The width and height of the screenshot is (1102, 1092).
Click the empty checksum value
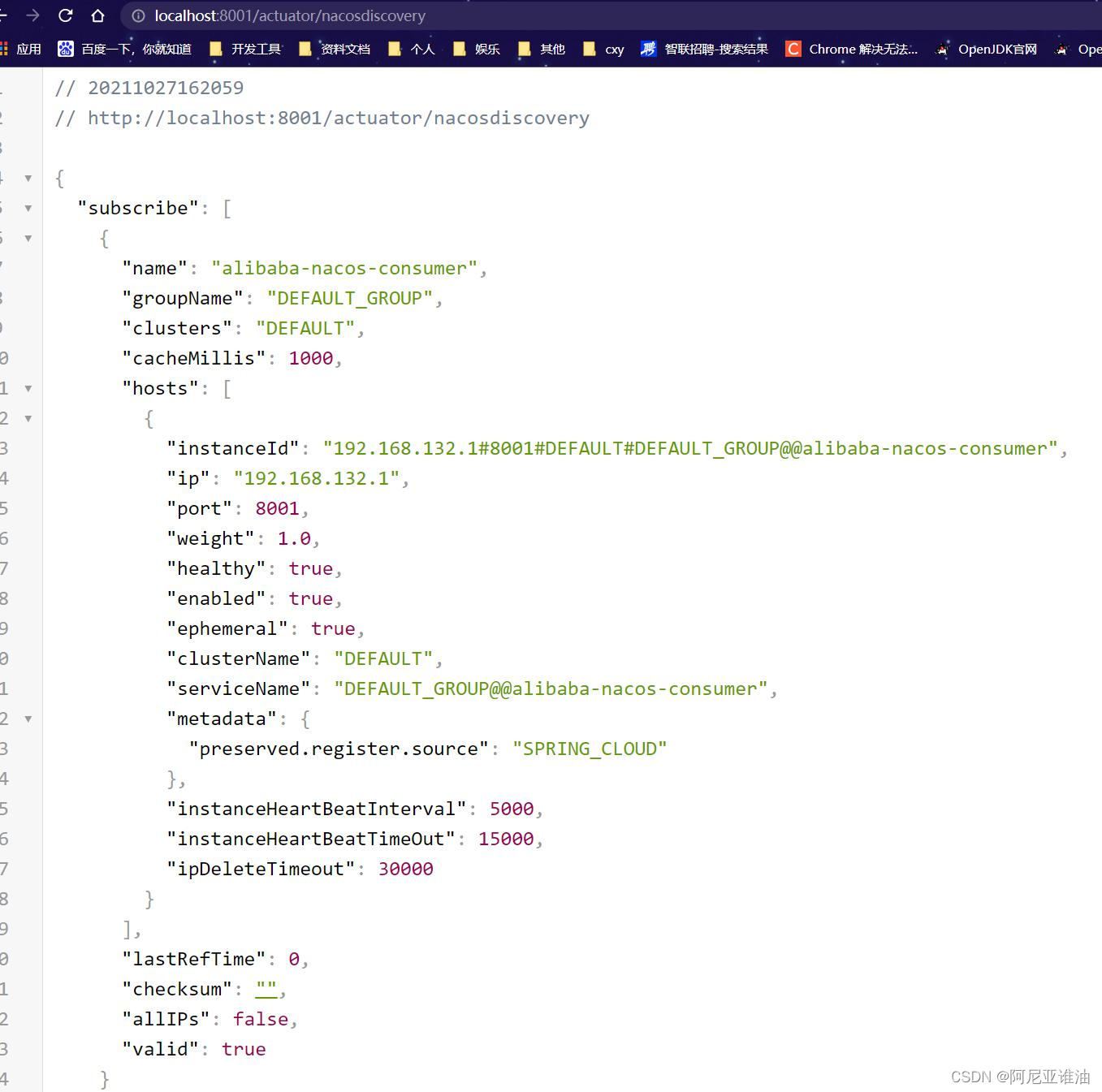266,989
